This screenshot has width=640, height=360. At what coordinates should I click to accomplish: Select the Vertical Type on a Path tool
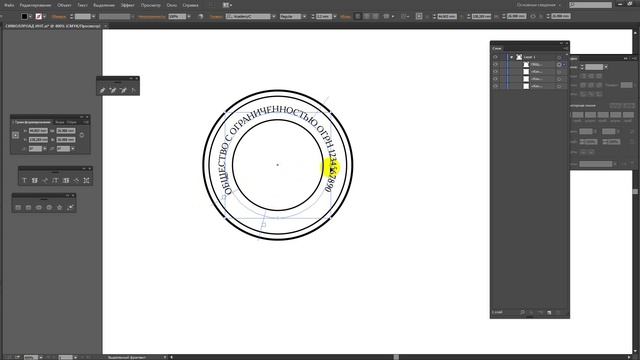coord(76,180)
